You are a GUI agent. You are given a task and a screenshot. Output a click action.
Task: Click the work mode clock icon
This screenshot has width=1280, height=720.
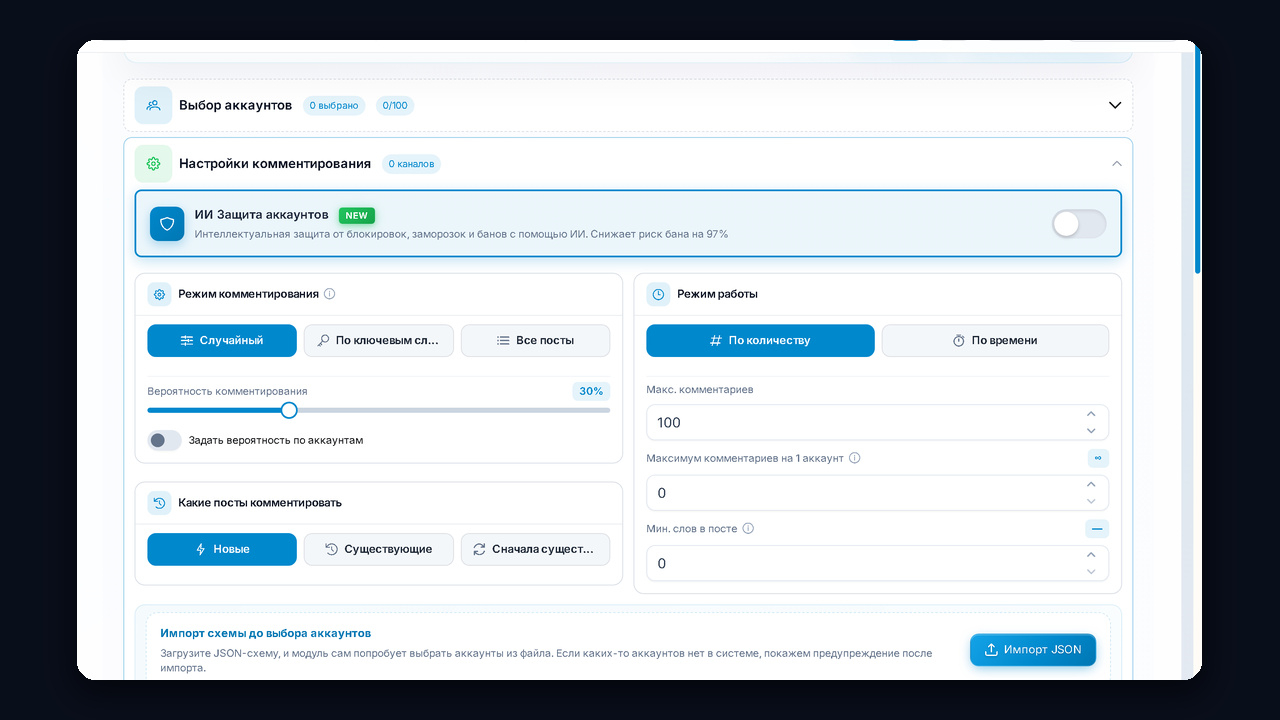tap(658, 294)
